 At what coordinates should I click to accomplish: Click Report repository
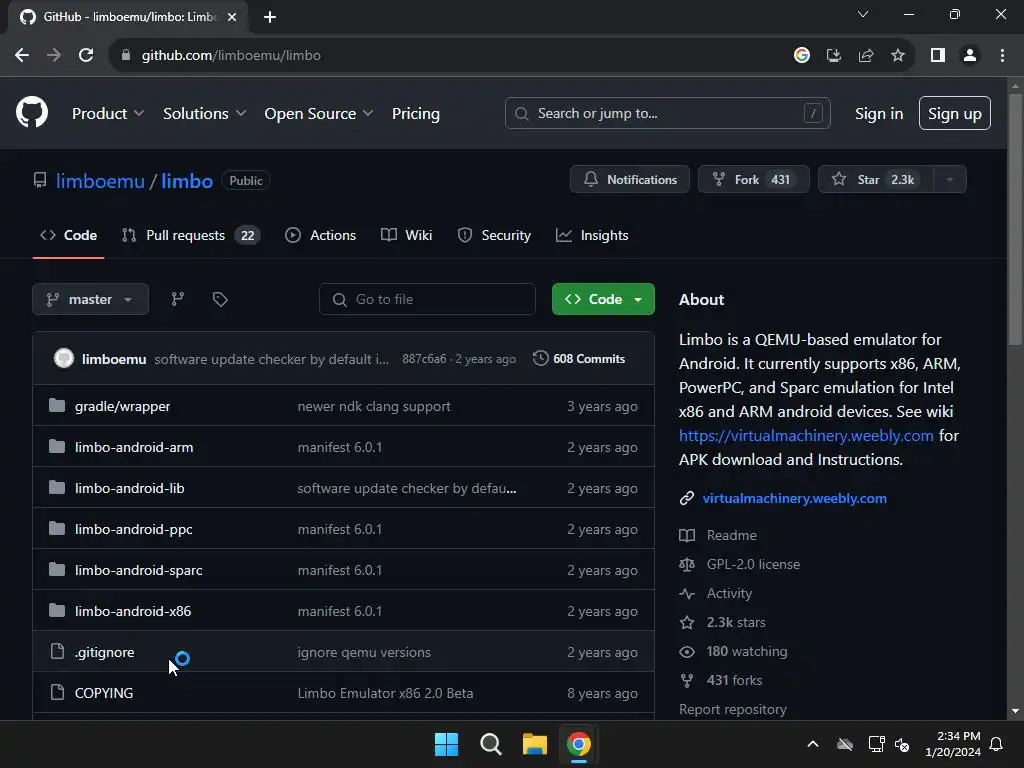point(733,709)
